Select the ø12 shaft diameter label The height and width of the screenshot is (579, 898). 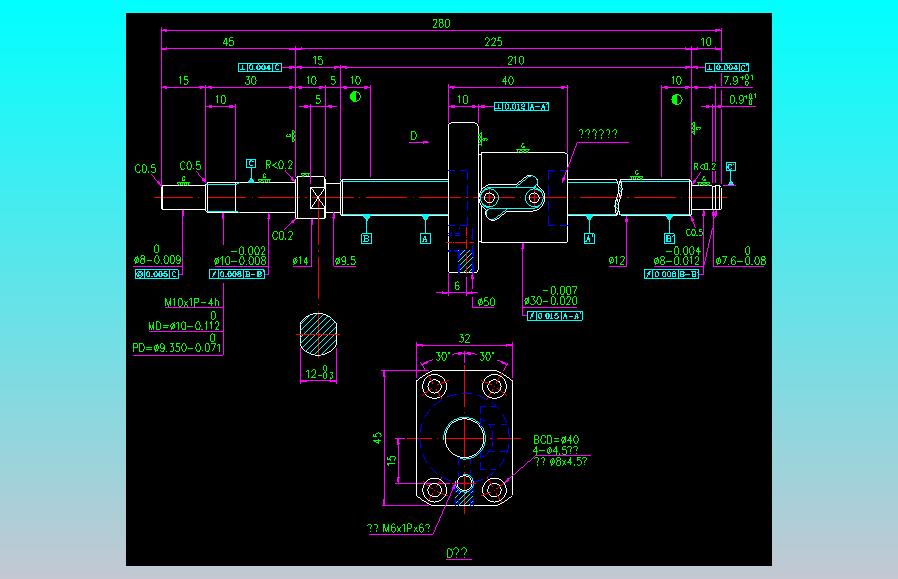(x=617, y=261)
